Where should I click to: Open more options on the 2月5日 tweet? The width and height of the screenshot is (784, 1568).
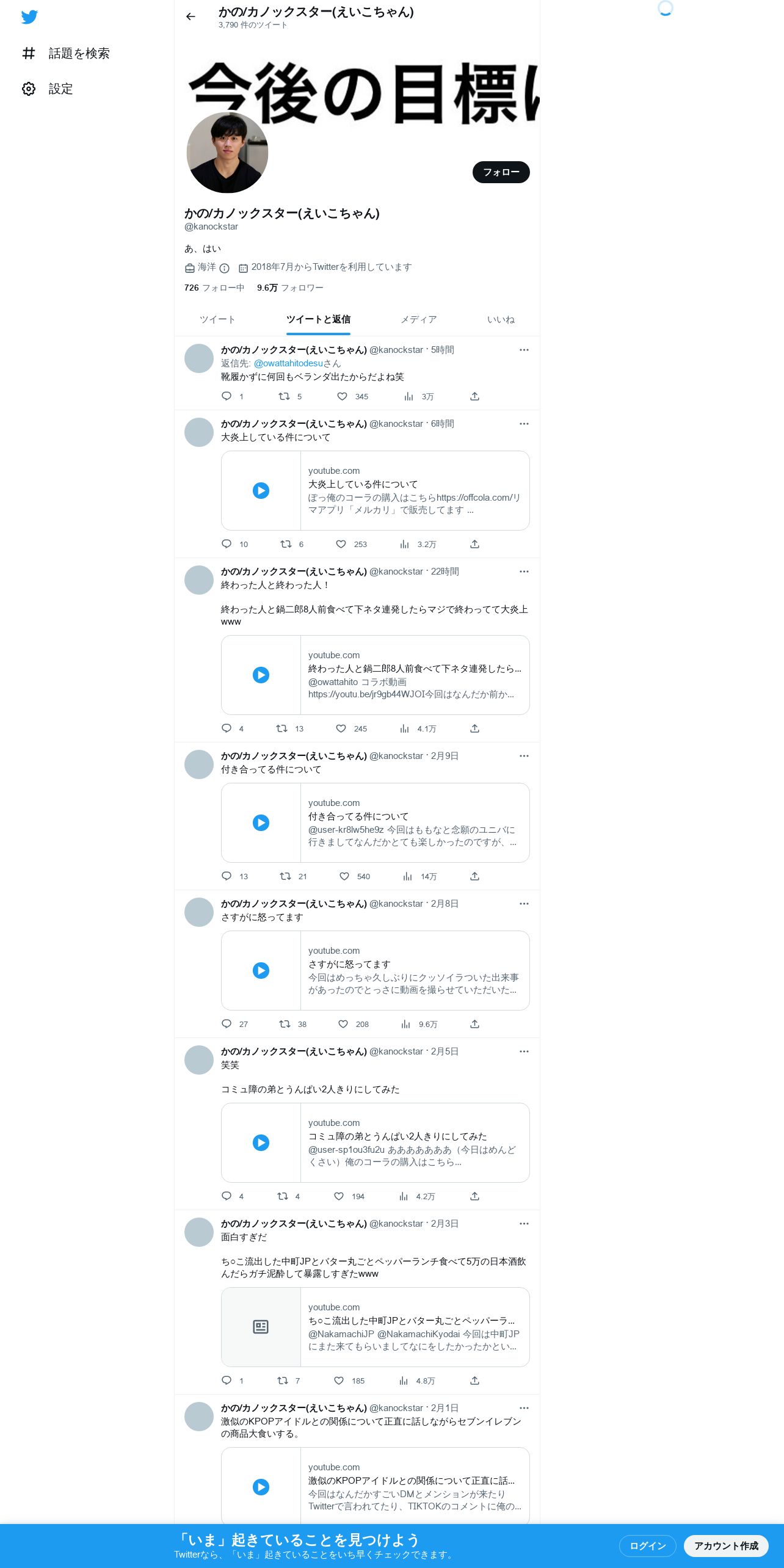(x=524, y=1051)
